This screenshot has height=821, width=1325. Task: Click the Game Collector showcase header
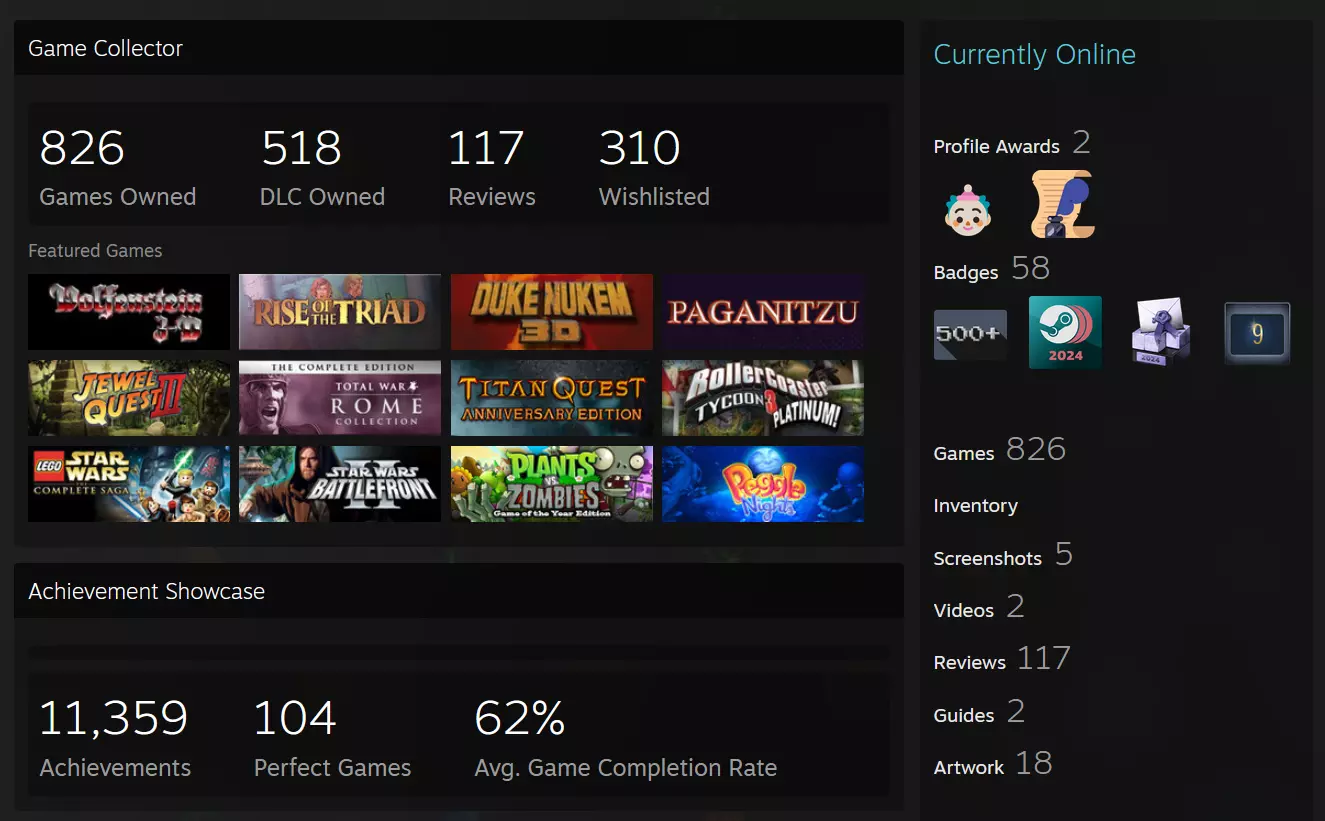tap(458, 48)
